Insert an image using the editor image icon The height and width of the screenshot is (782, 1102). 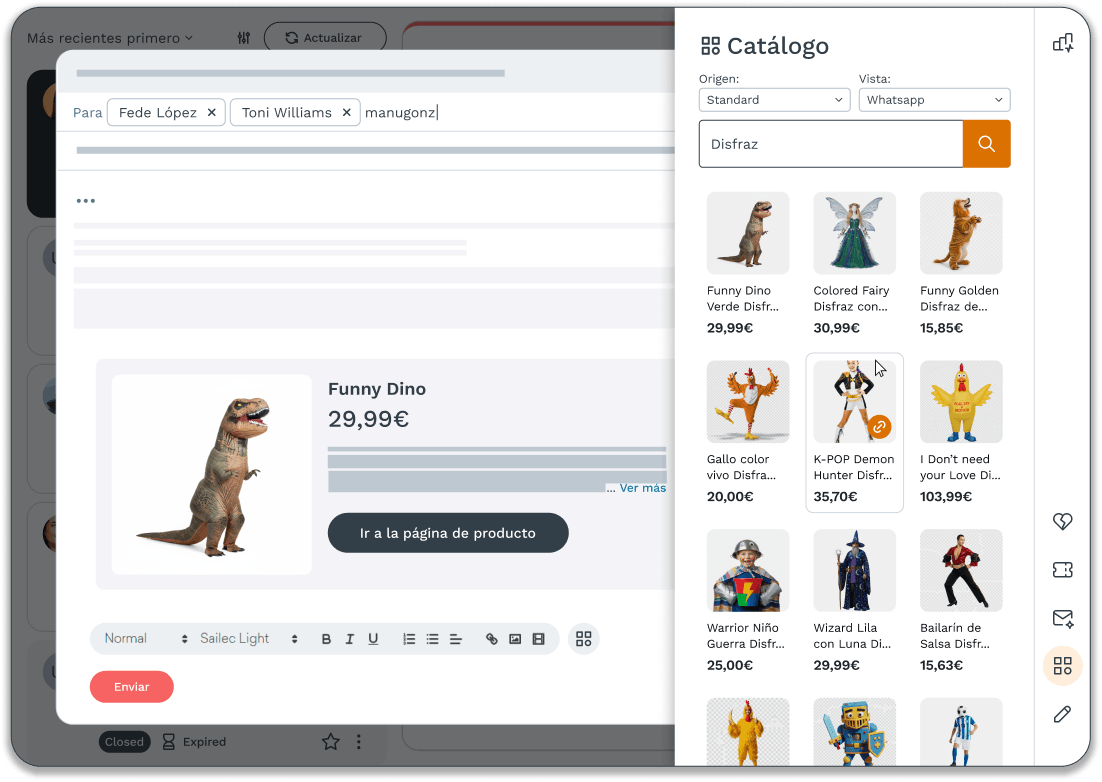[x=515, y=638]
